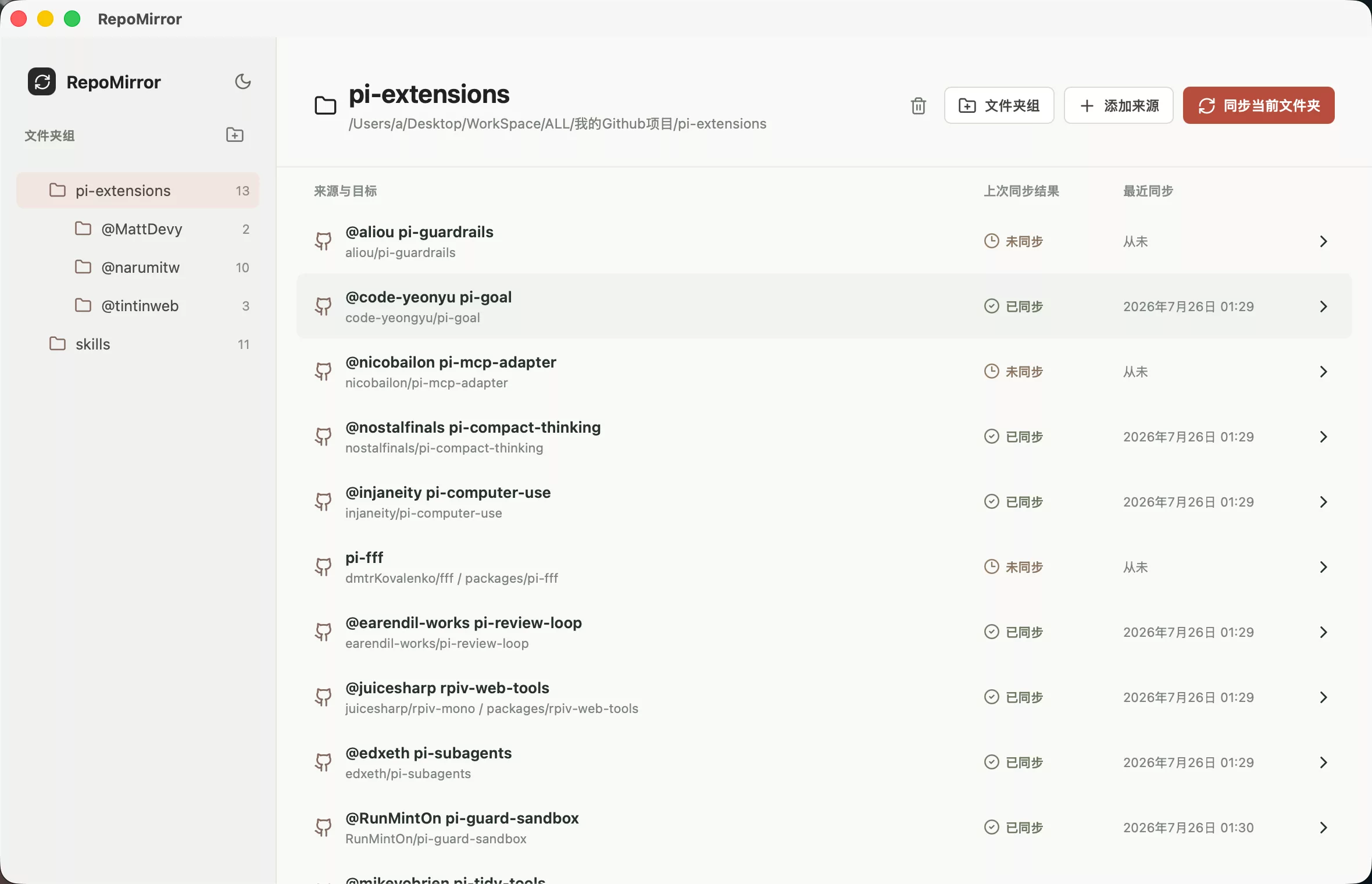Click GitHub icon of pi-guard-sandbox row
Image resolution: width=1372 pixels, height=884 pixels.
(x=323, y=827)
